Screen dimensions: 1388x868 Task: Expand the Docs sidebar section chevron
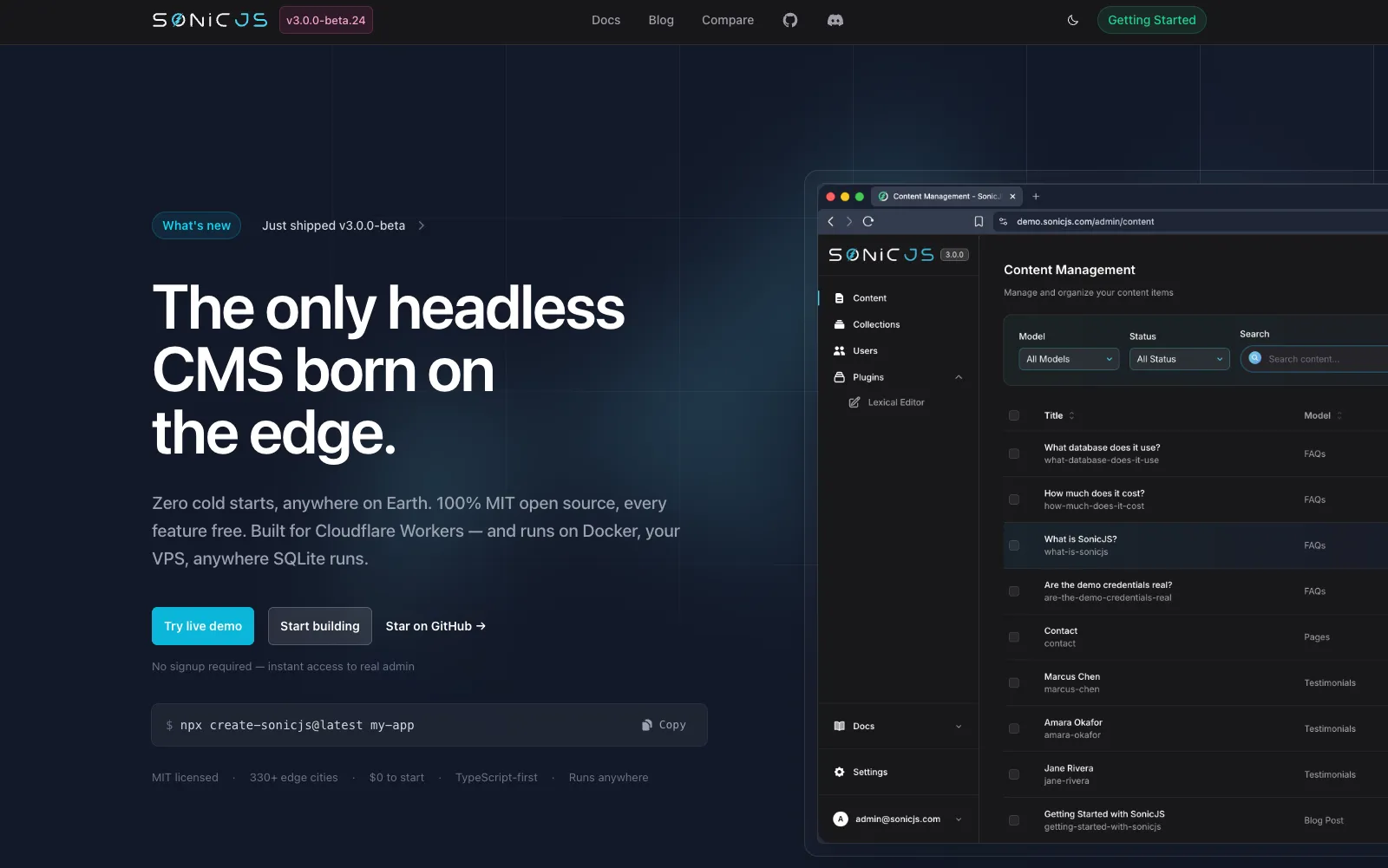pos(959,727)
